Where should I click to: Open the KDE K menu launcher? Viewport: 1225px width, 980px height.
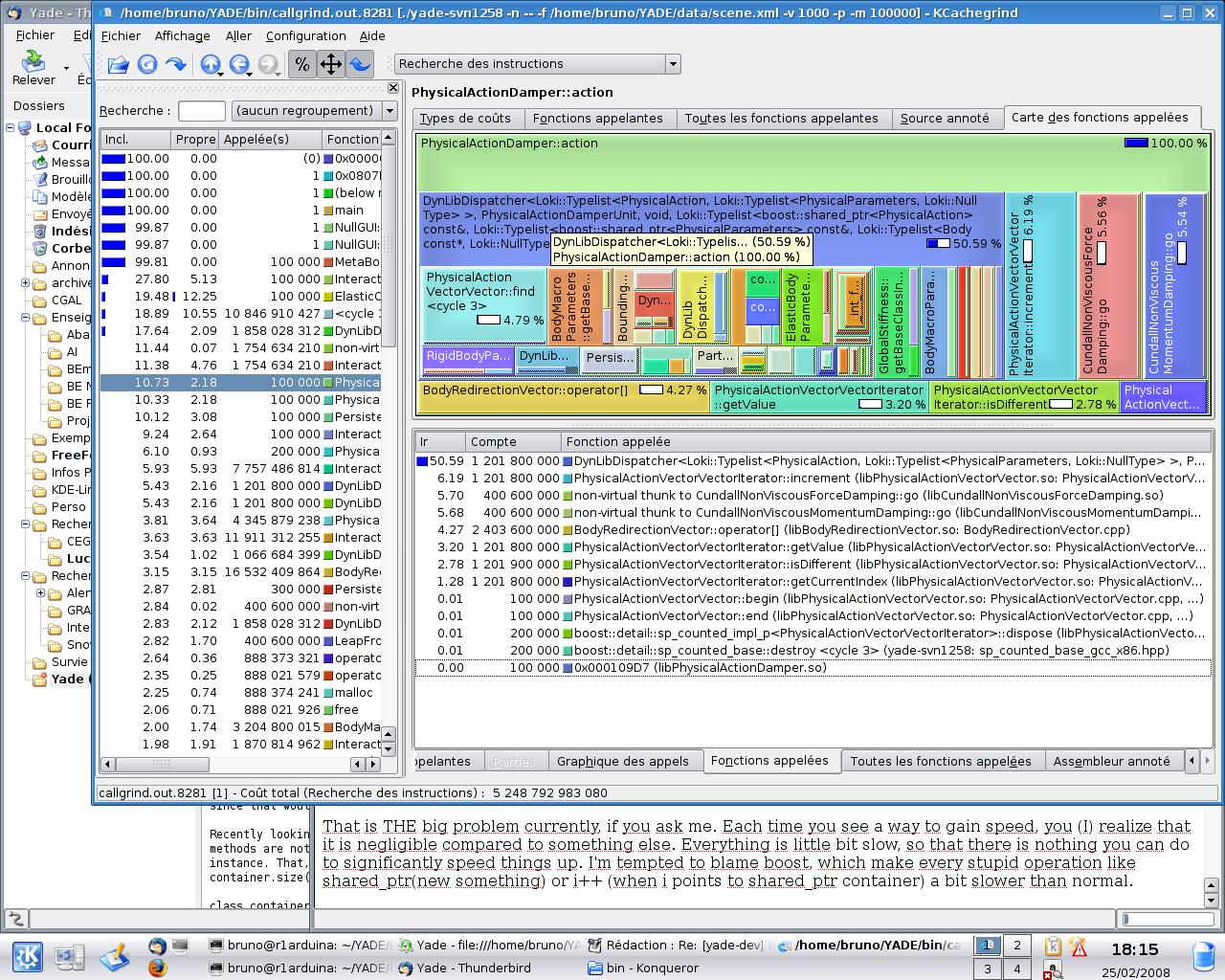pyautogui.click(x=27, y=956)
